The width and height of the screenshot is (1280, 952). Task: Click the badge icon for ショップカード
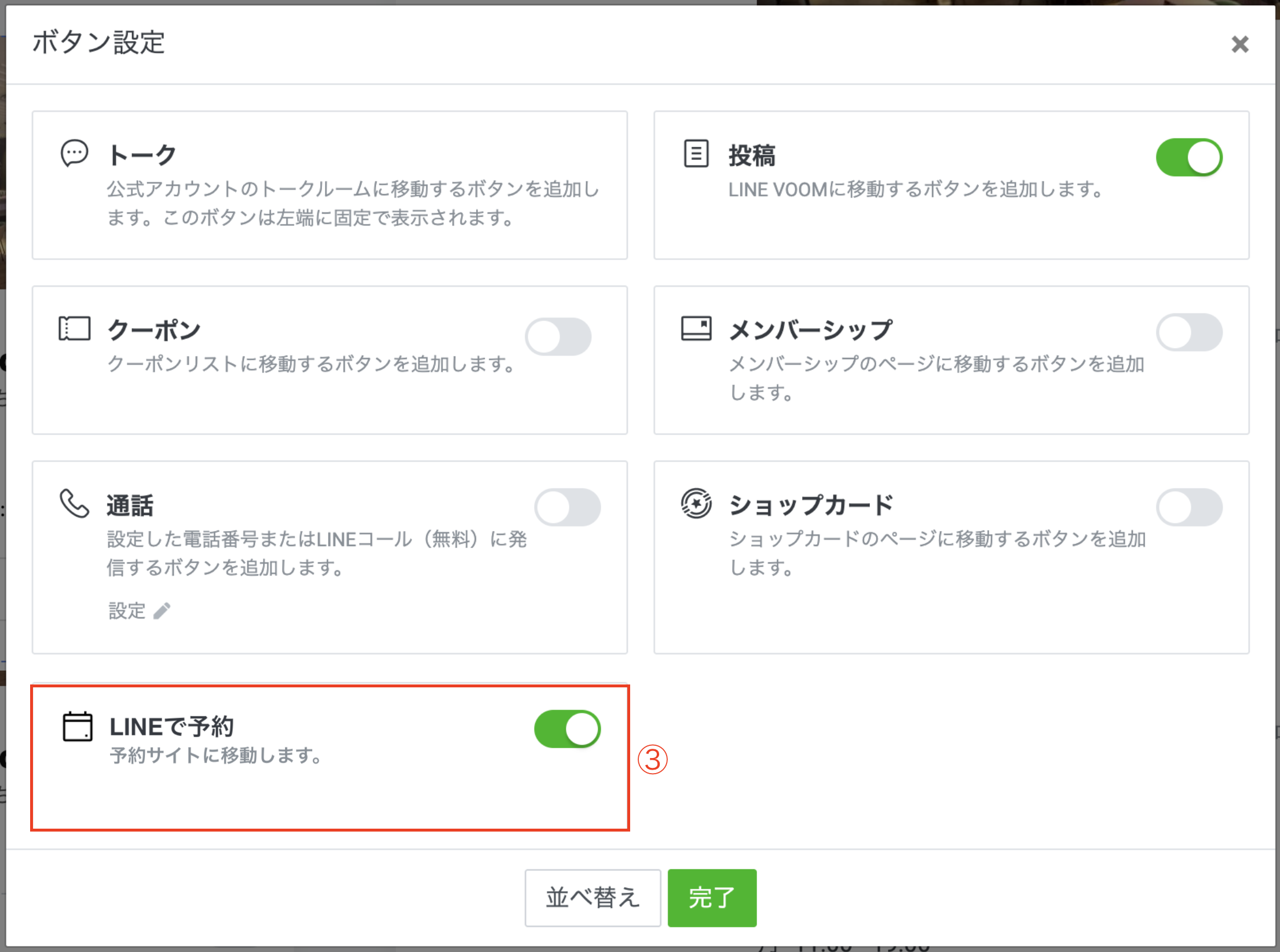click(696, 503)
